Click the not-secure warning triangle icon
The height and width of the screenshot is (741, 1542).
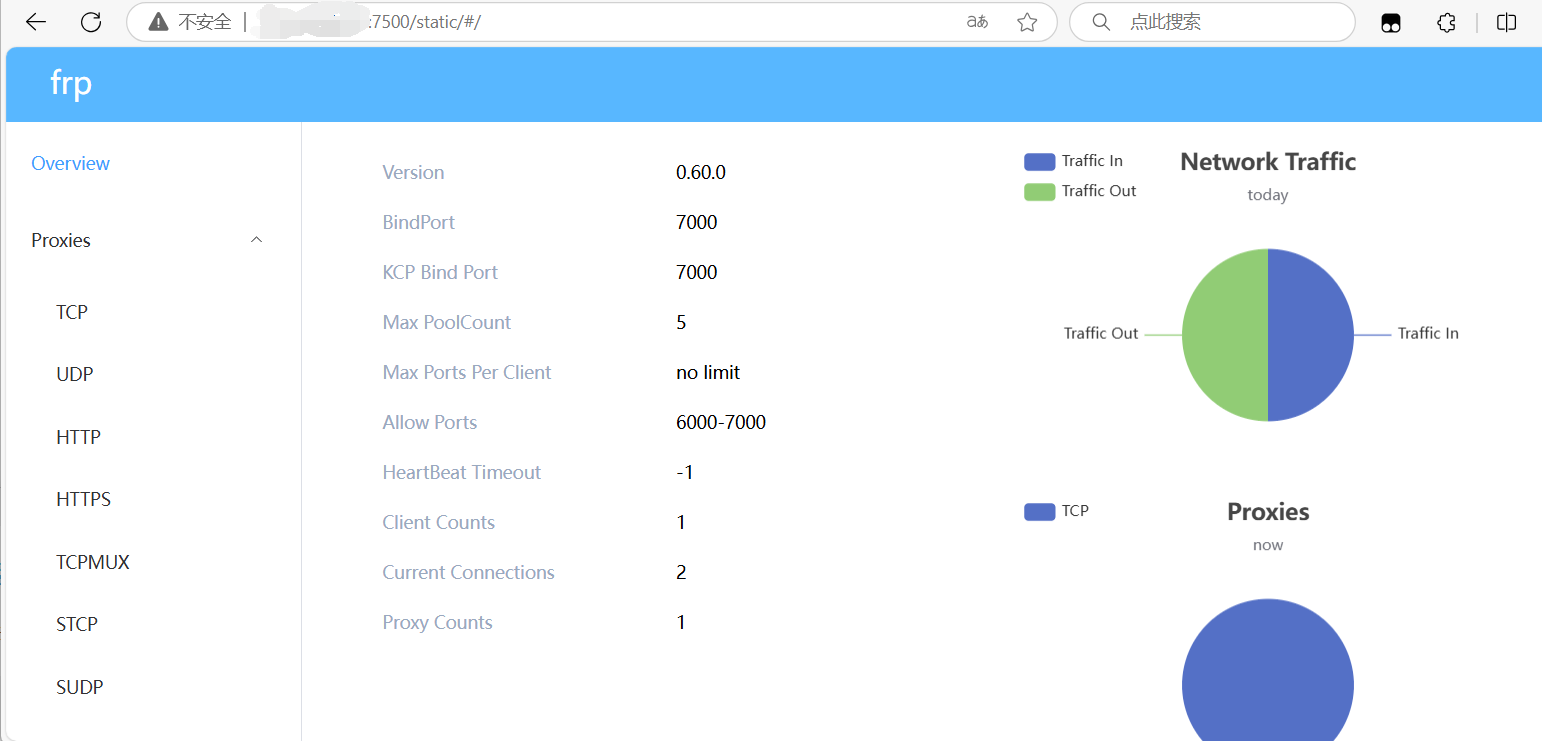(158, 22)
